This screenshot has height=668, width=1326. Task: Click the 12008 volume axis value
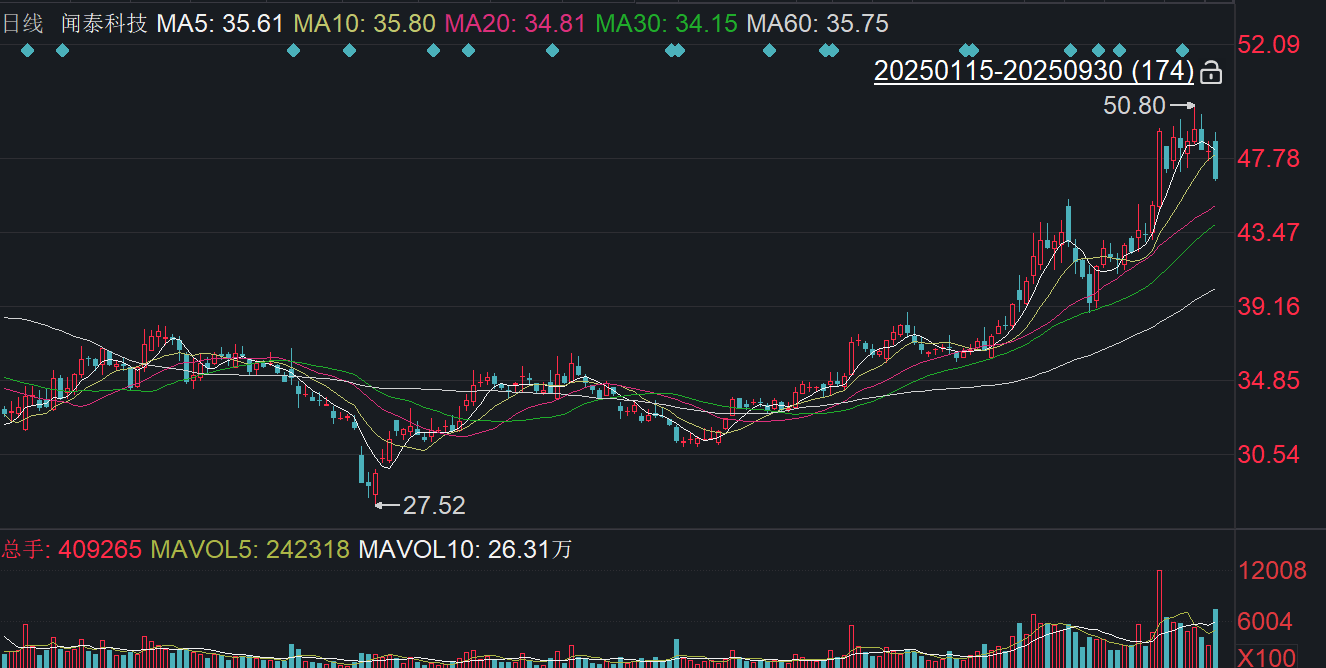pos(1272,571)
